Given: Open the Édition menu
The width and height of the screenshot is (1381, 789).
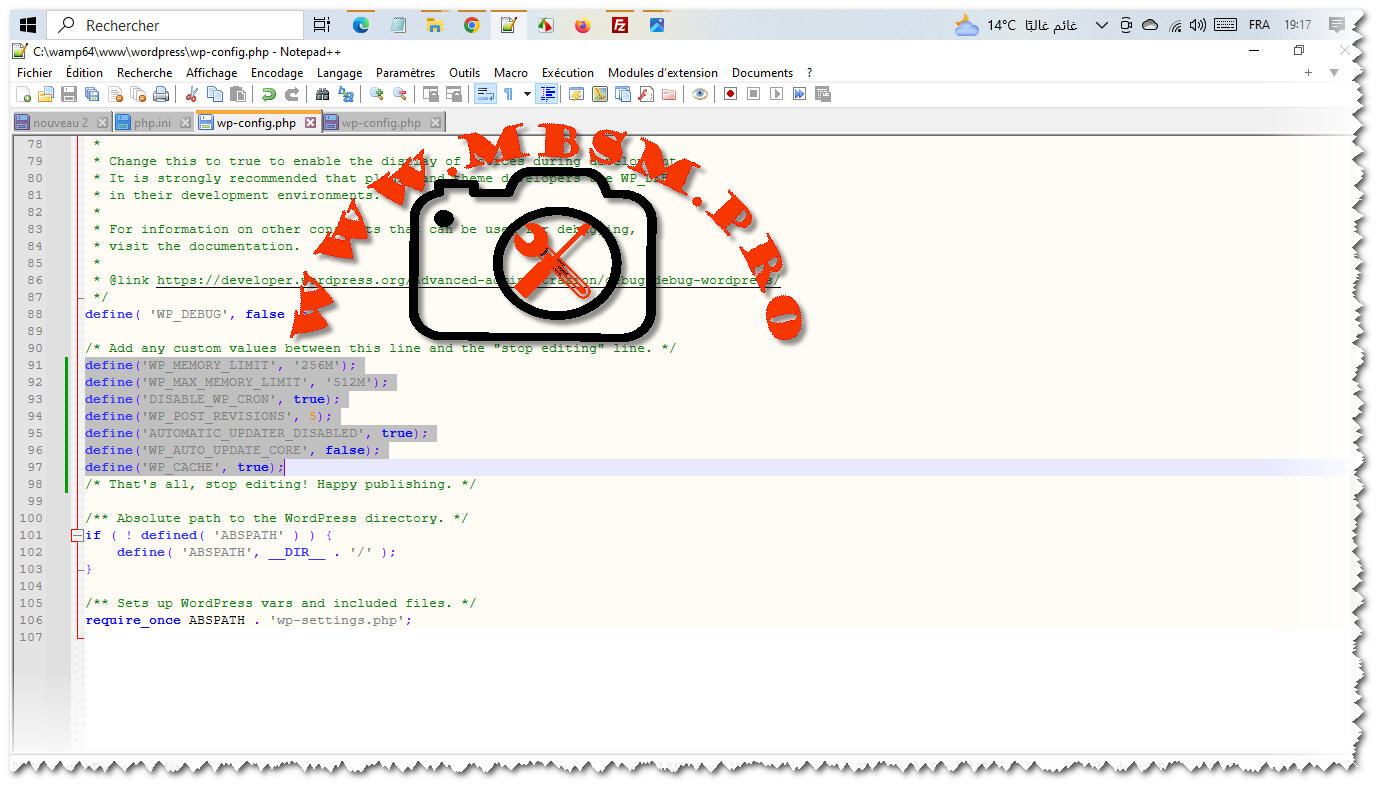Looking at the screenshot, I should coord(84,73).
